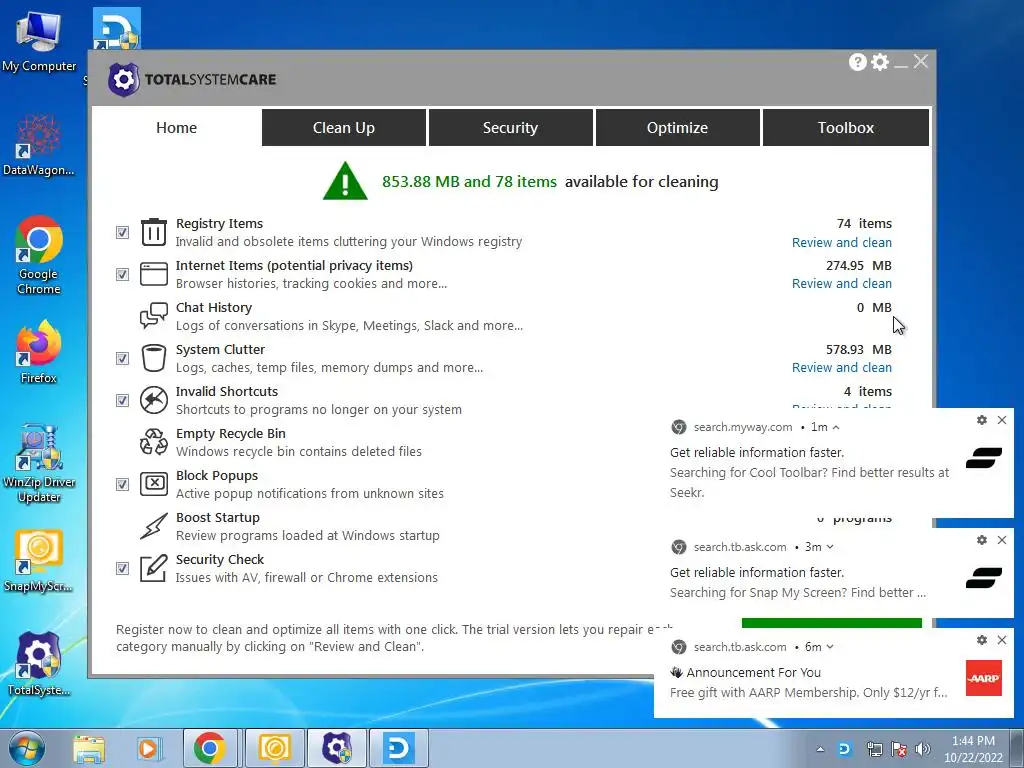Screen dimensions: 1024x768
Task: Open SnapMyScreen desktop shortcut
Action: click(39, 561)
